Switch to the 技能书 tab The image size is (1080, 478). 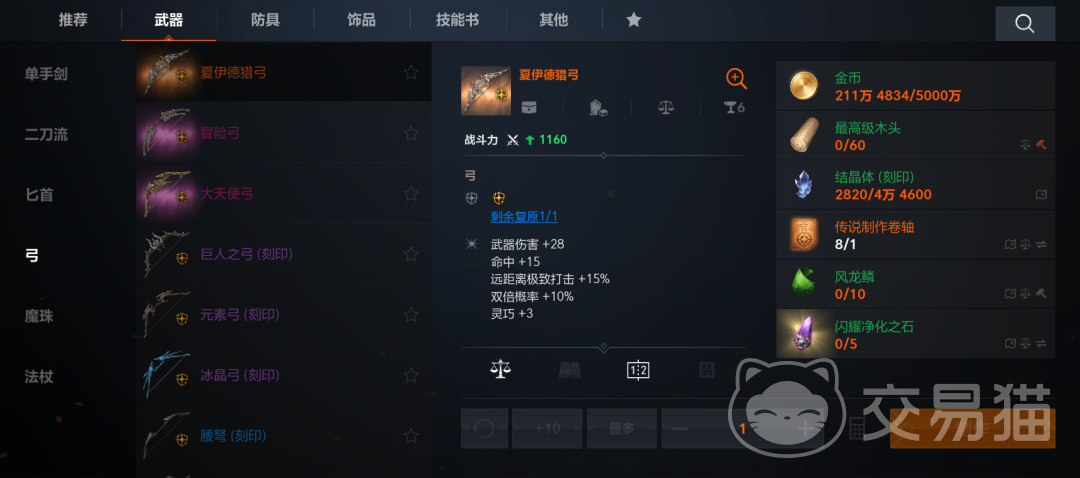[457, 20]
